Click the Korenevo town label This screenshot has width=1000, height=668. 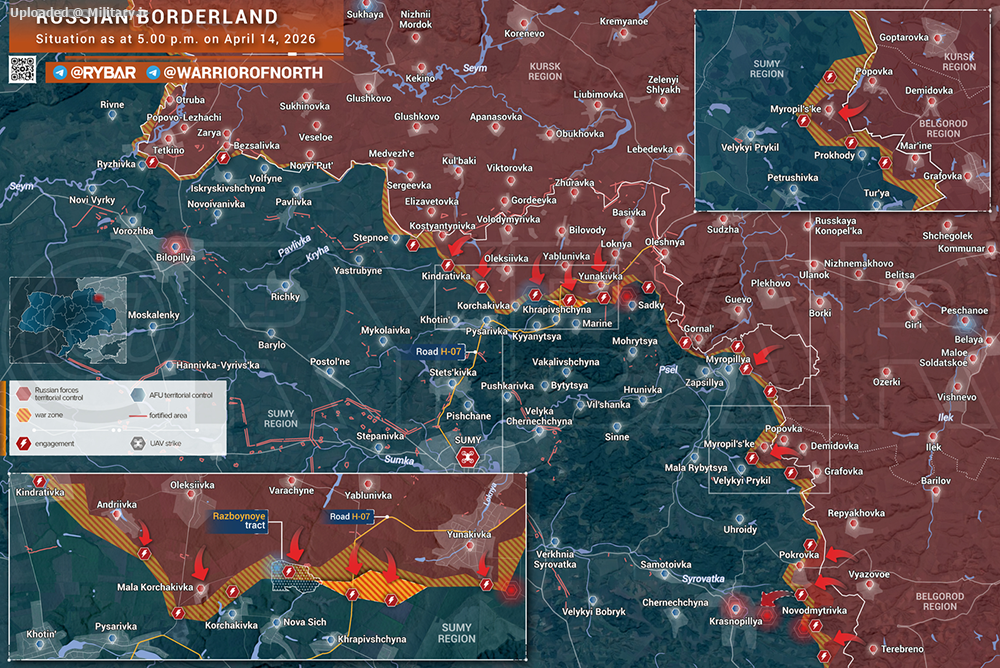(x=524, y=34)
